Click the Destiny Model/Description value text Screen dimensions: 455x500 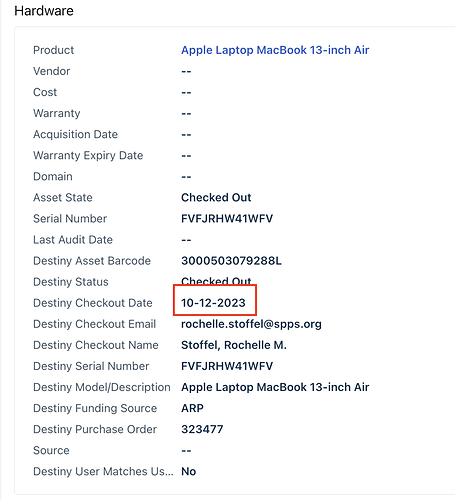click(x=275, y=387)
